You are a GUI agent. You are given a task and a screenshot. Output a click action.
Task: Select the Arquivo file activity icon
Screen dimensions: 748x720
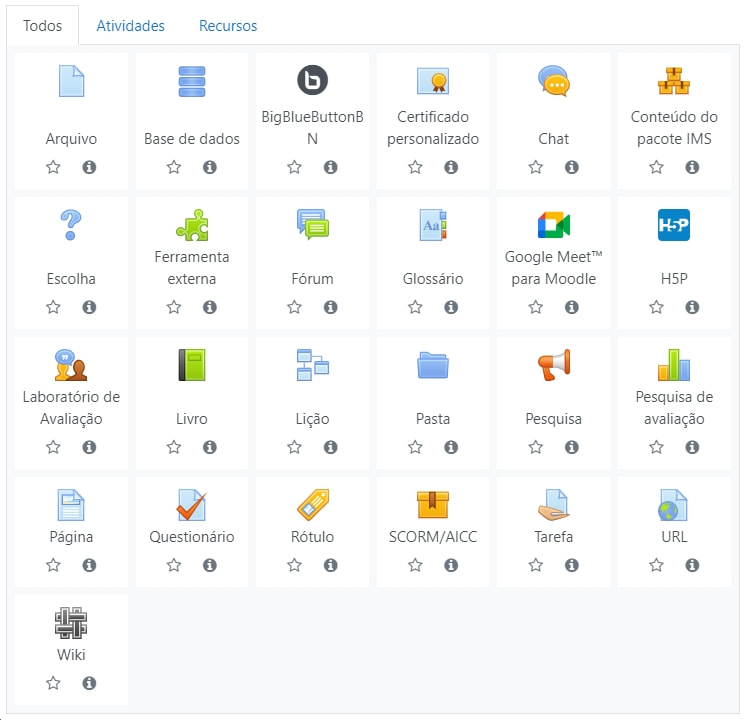[x=71, y=81]
